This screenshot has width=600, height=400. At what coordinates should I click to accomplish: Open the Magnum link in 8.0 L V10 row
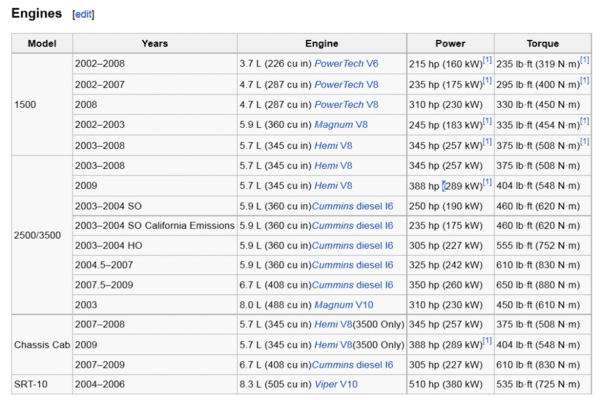click(x=333, y=305)
